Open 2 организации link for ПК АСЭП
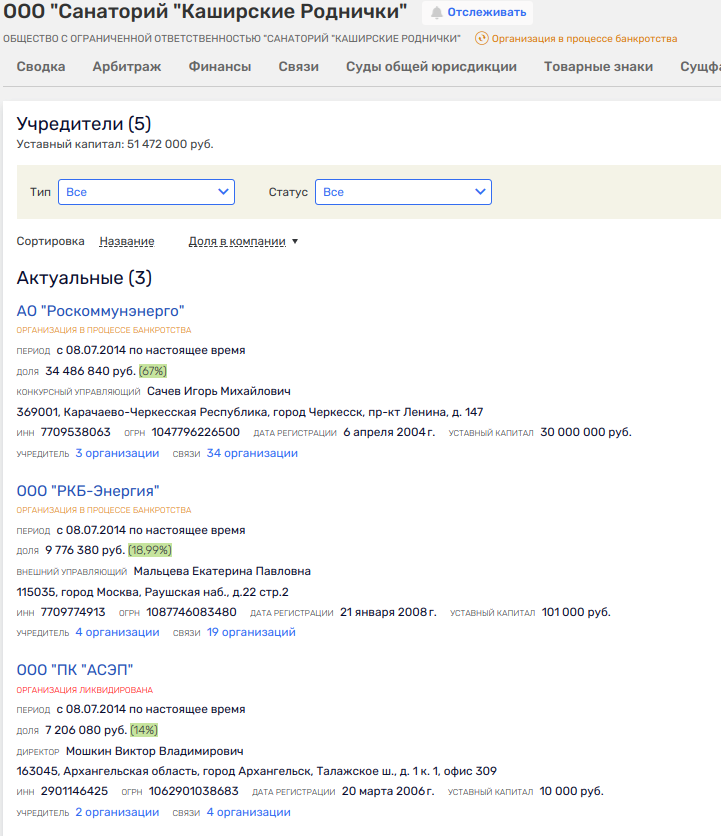 tap(117, 813)
